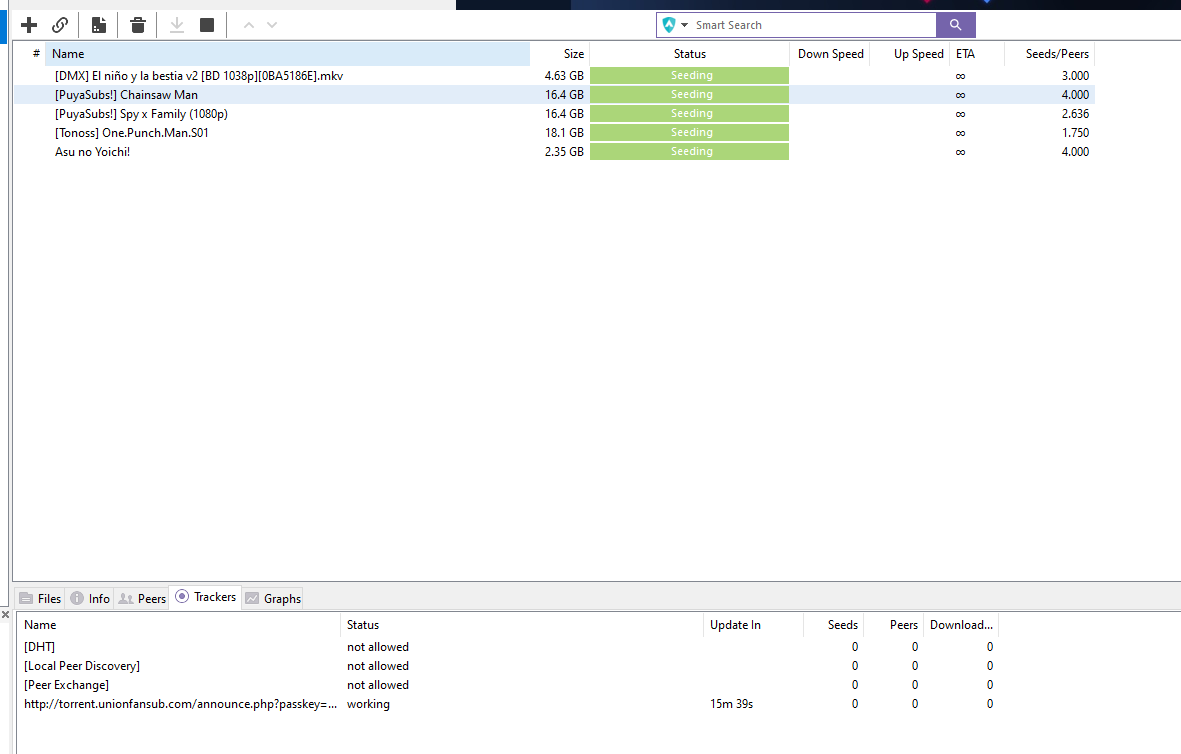
Task: Click the 18.1 GB size value
Action: (x=564, y=133)
